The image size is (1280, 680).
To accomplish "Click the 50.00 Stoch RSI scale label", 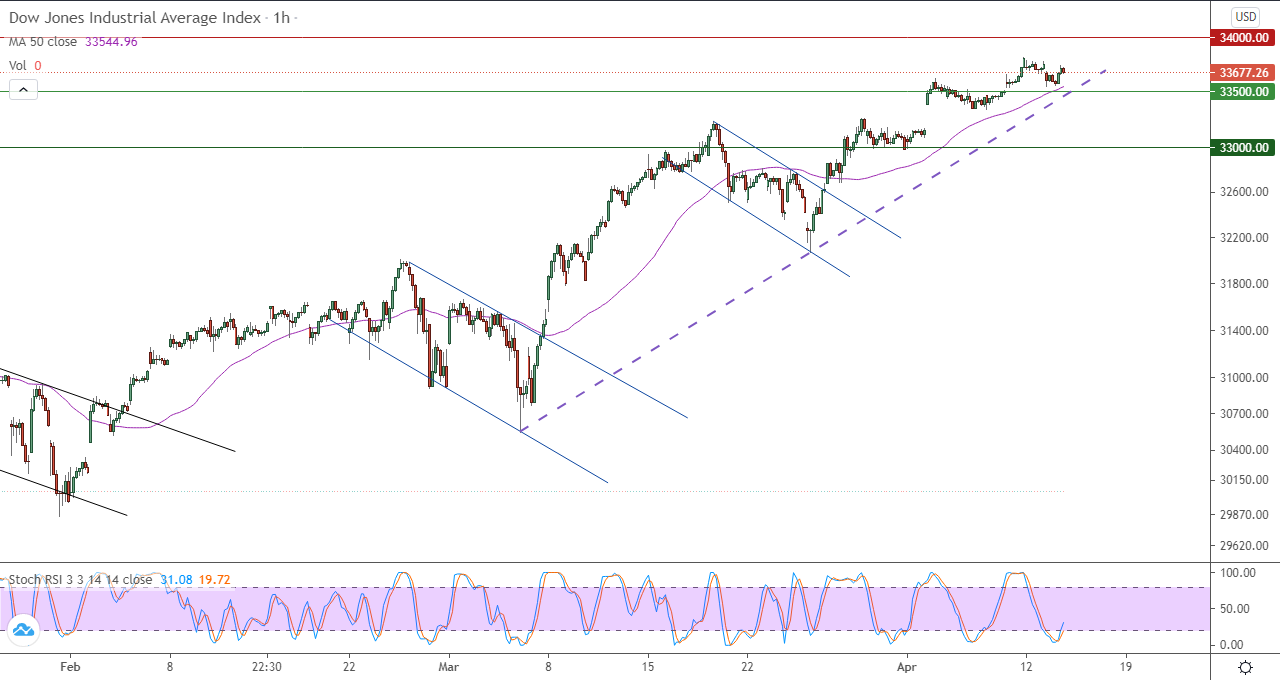I will pos(1235,608).
